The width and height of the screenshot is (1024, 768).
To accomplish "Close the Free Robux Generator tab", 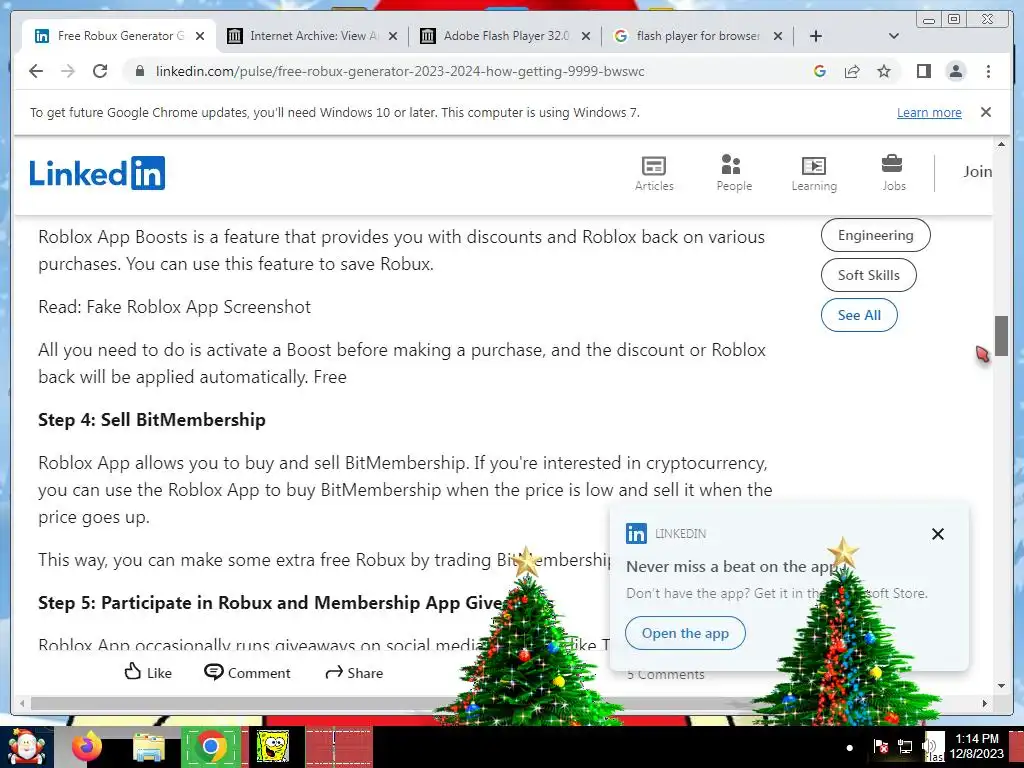I will 200,36.
